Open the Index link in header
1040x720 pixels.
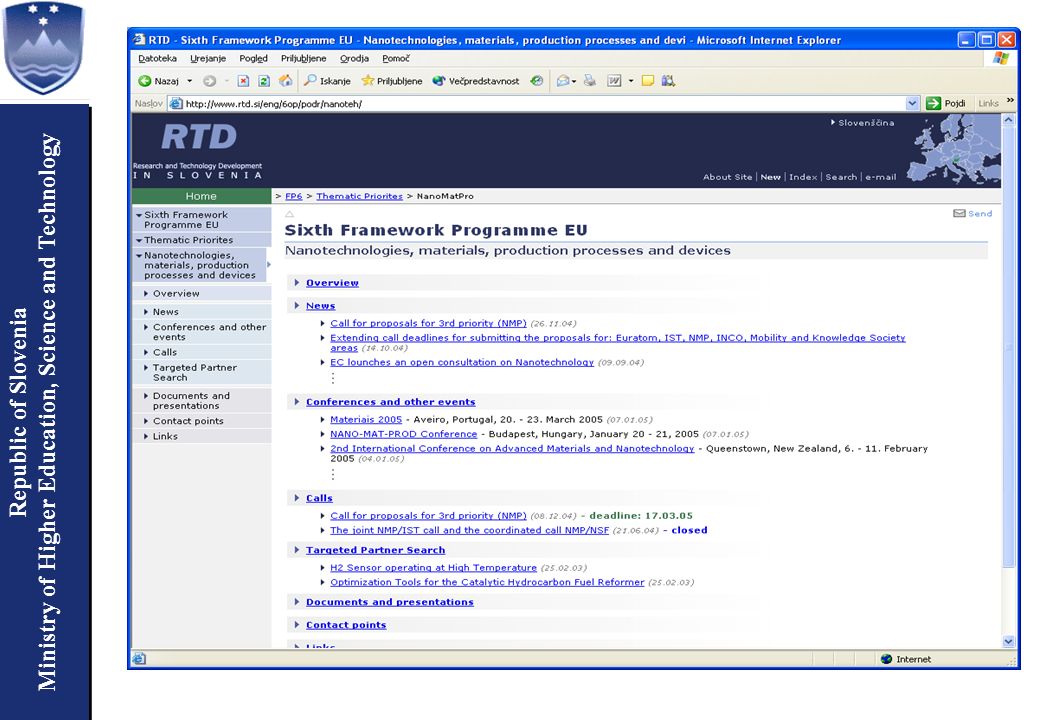pyautogui.click(x=803, y=177)
